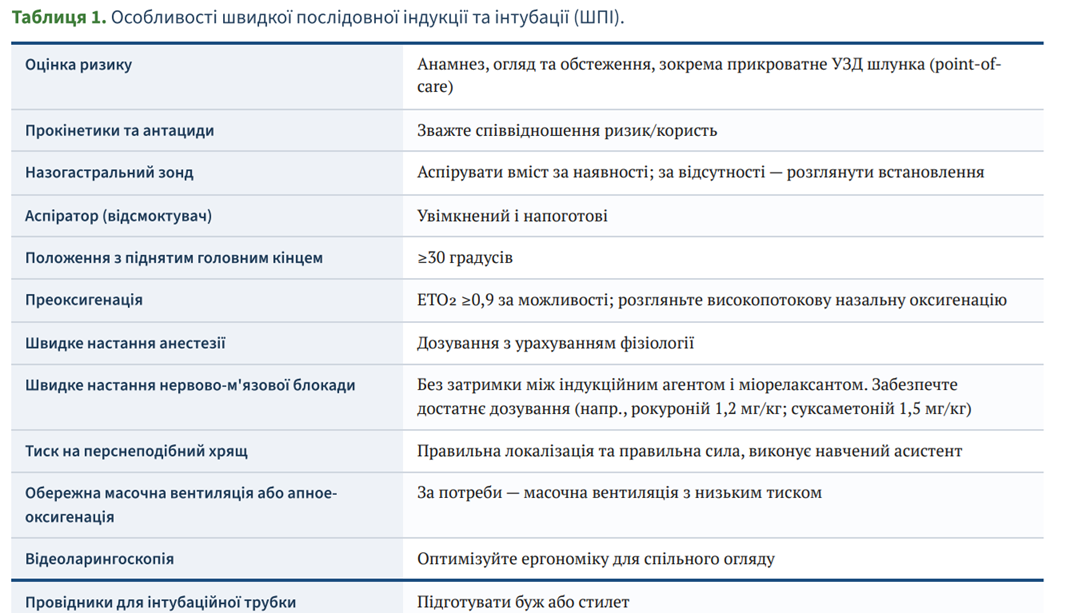Click 'Провідники для інтубаційної трубки'
The height and width of the screenshot is (613, 1066).
point(160,602)
